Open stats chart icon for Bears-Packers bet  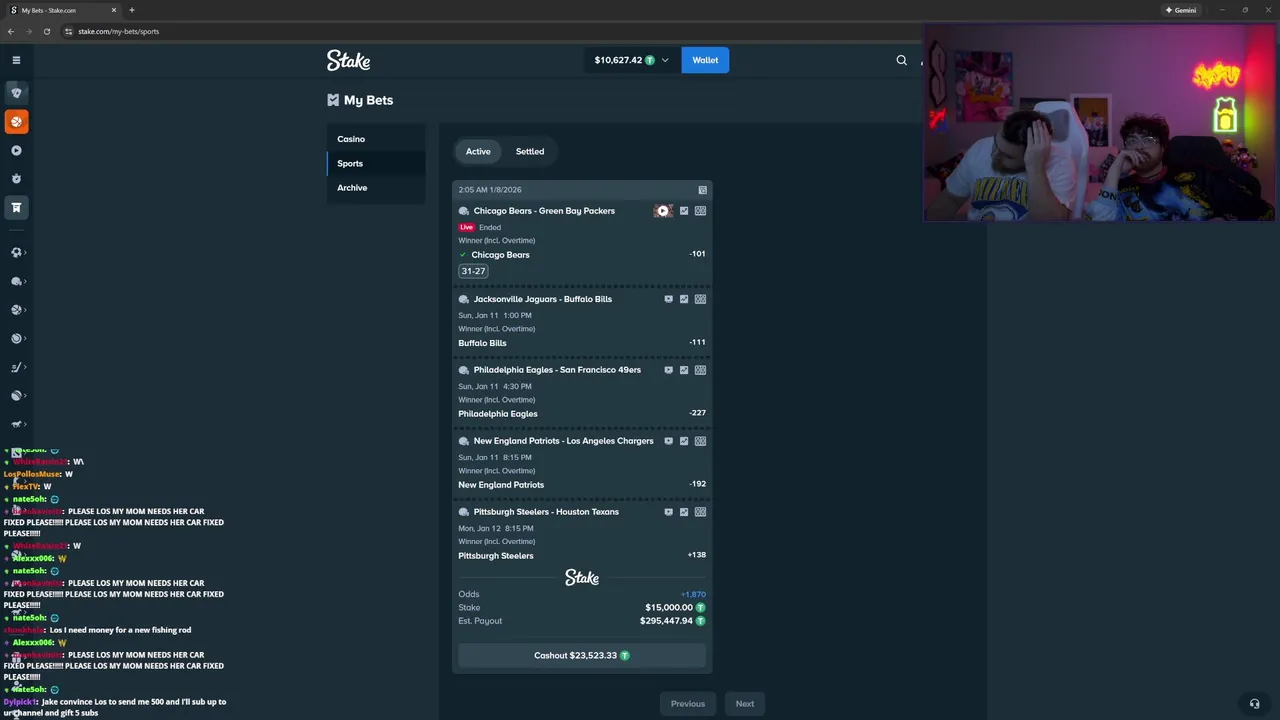[683, 210]
